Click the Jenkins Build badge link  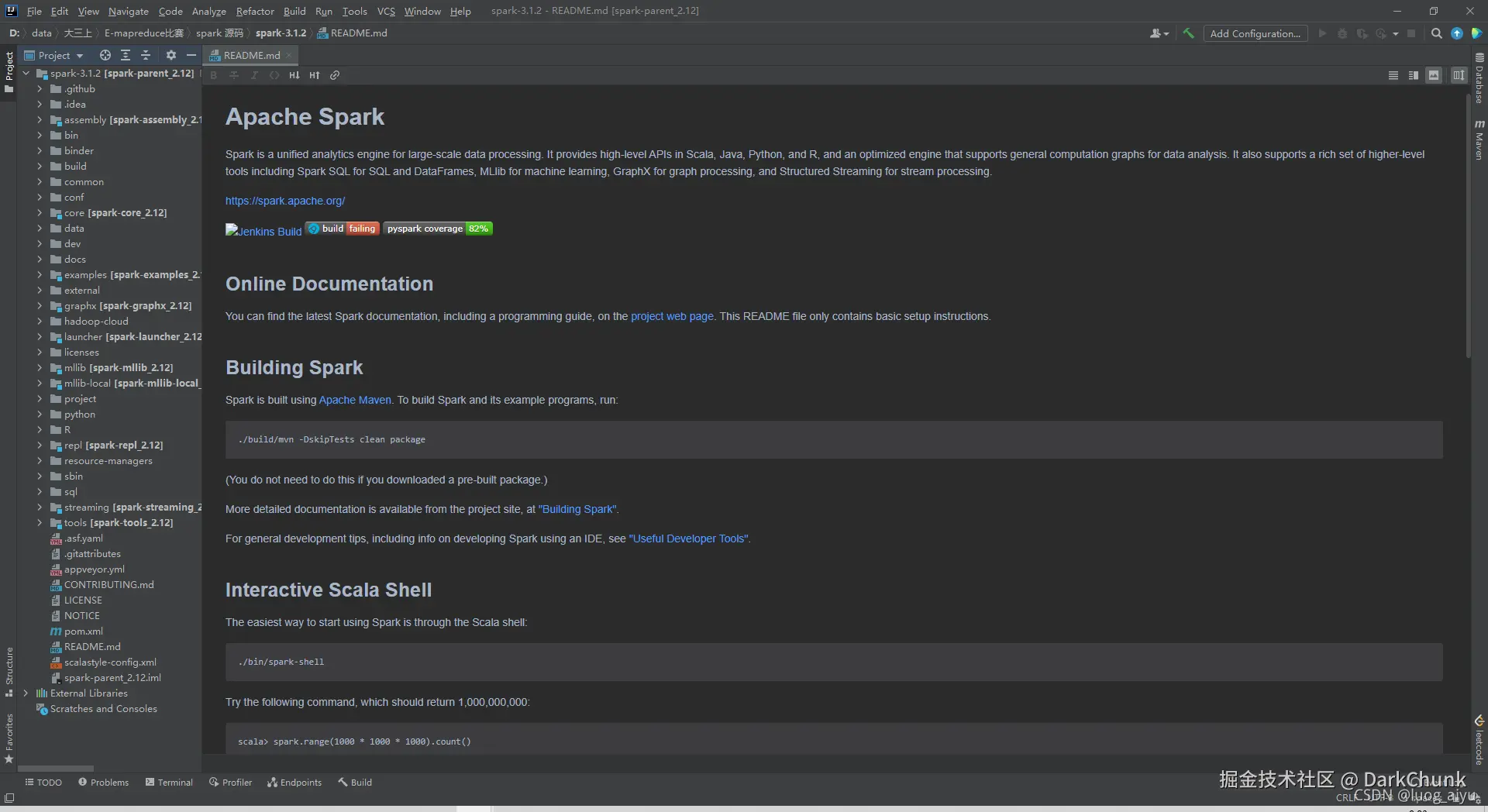[263, 231]
